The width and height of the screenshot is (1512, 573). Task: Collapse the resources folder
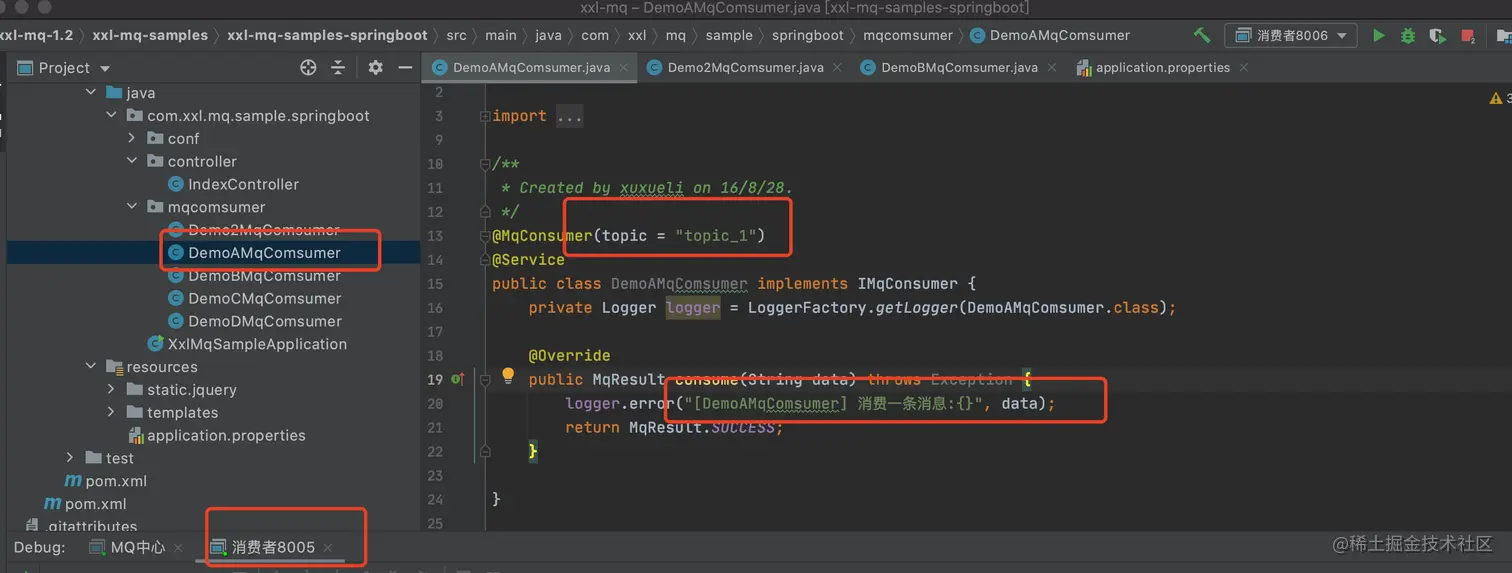91,366
